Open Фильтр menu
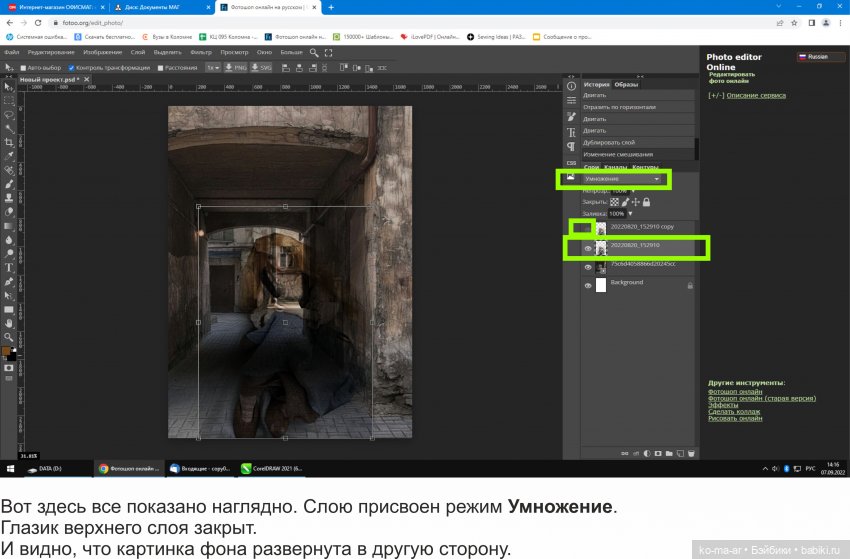Viewport: 850px width, 559px height. [x=201, y=53]
